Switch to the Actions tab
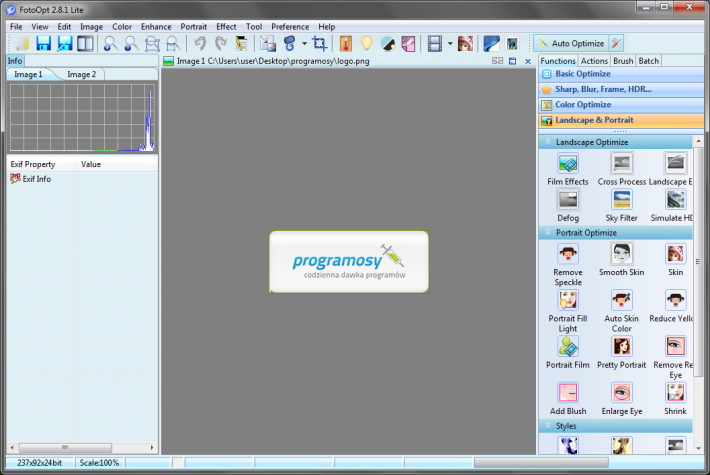 pyautogui.click(x=594, y=61)
